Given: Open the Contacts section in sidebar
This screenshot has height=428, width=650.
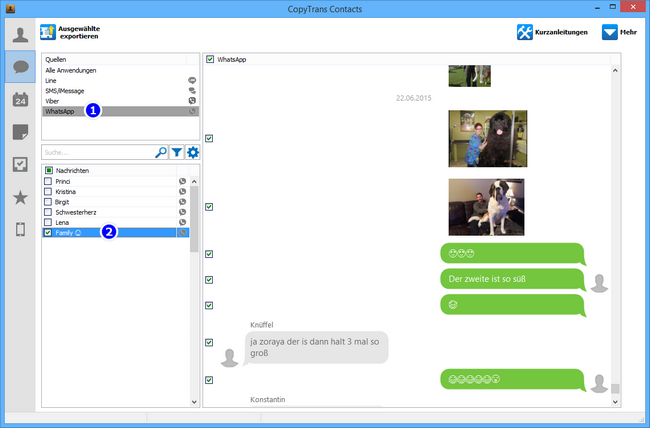Looking at the screenshot, I should (19, 34).
